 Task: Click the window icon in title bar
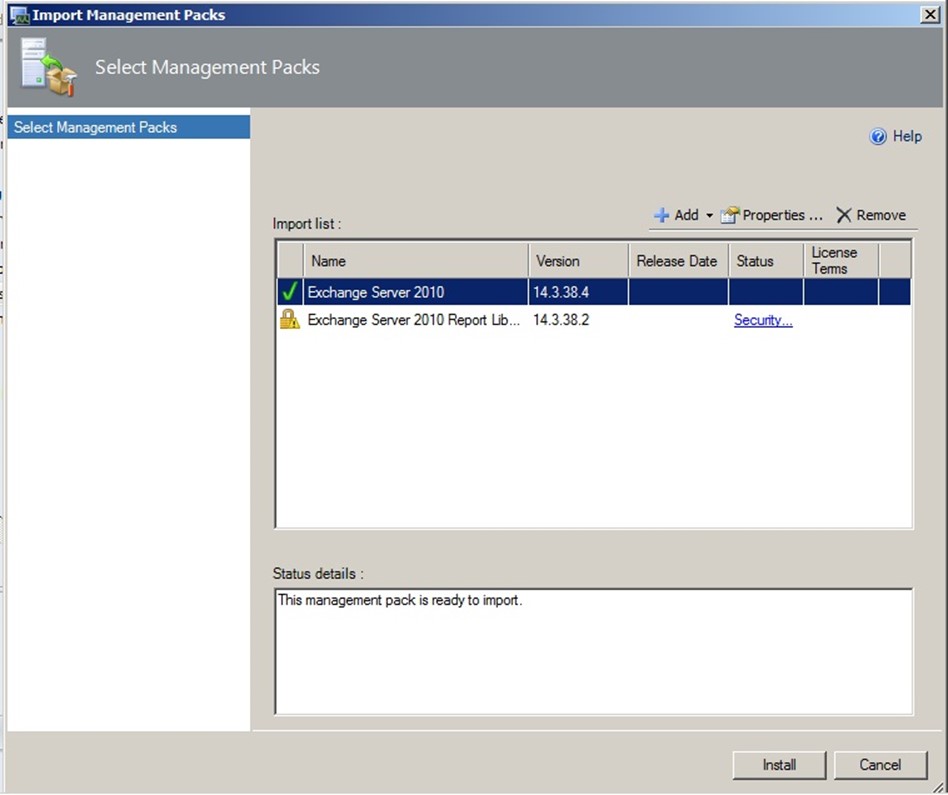click(x=20, y=15)
